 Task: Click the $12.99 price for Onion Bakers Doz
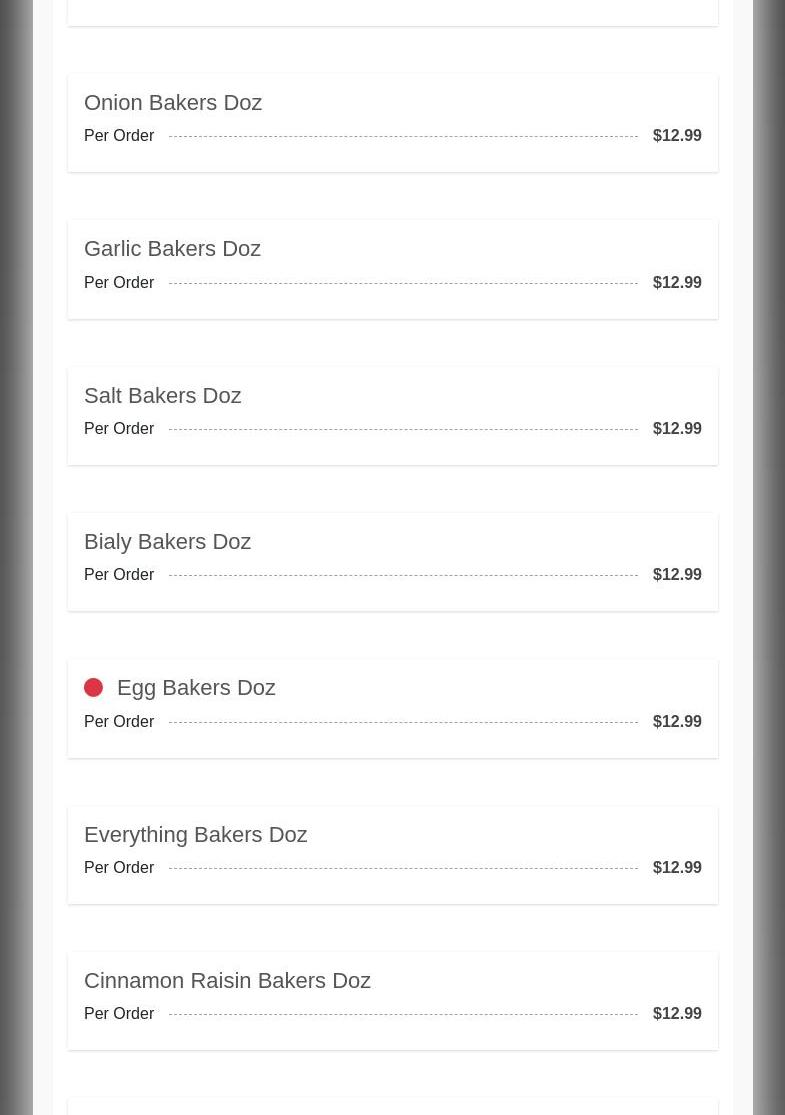tap(677, 136)
